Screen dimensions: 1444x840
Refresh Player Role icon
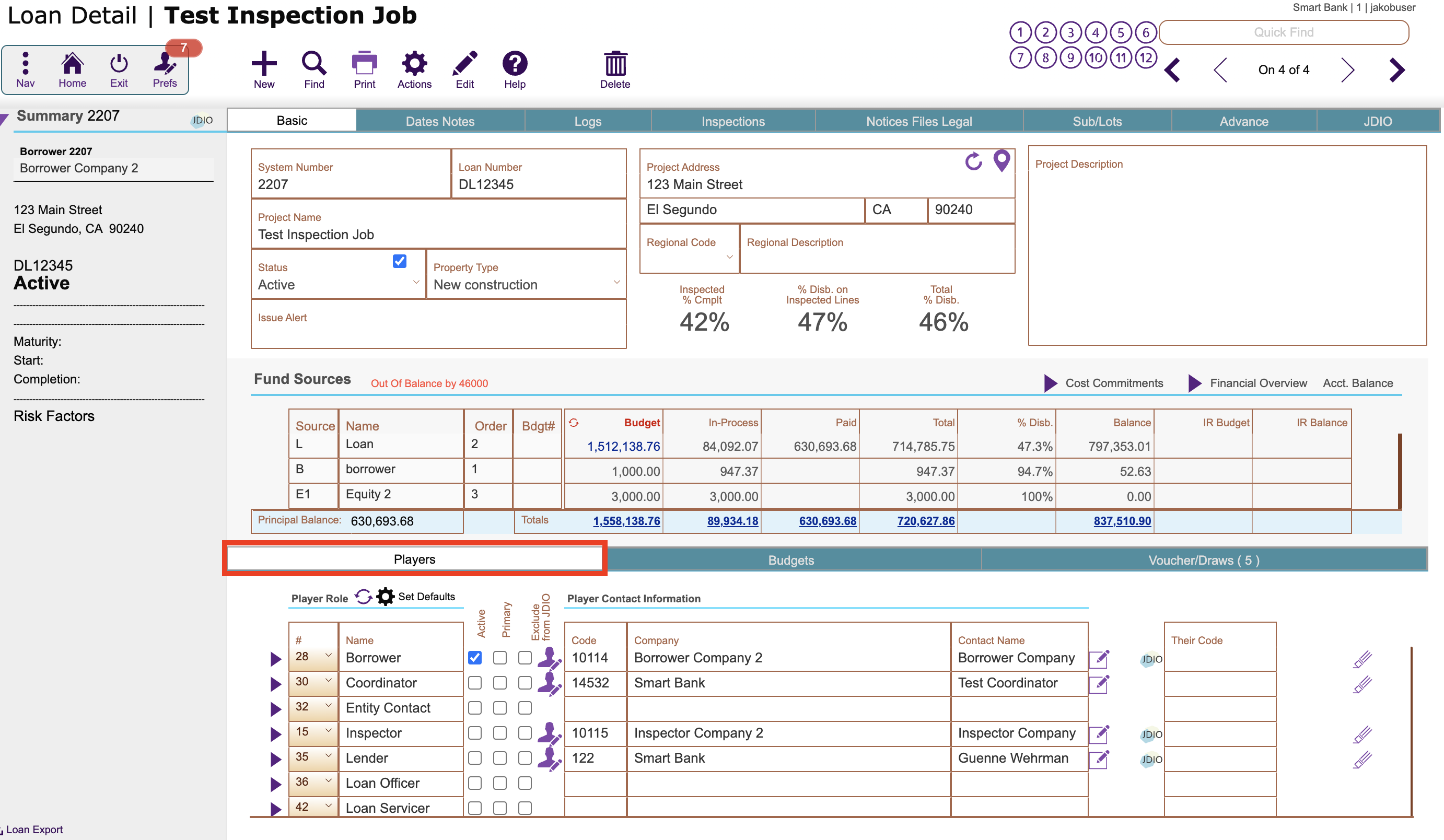[x=363, y=597]
